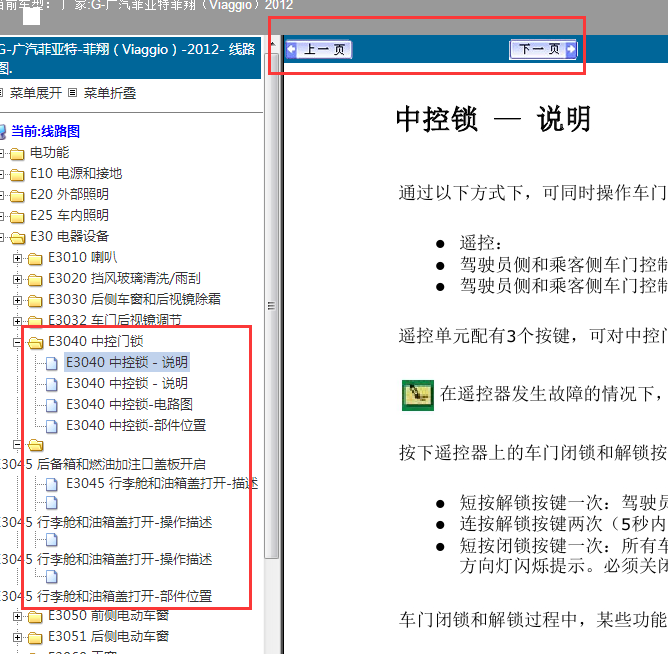This screenshot has width=668, height=654.
Task: Click open folder icon of E30 电器设备
Action: pyautogui.click(x=17, y=237)
